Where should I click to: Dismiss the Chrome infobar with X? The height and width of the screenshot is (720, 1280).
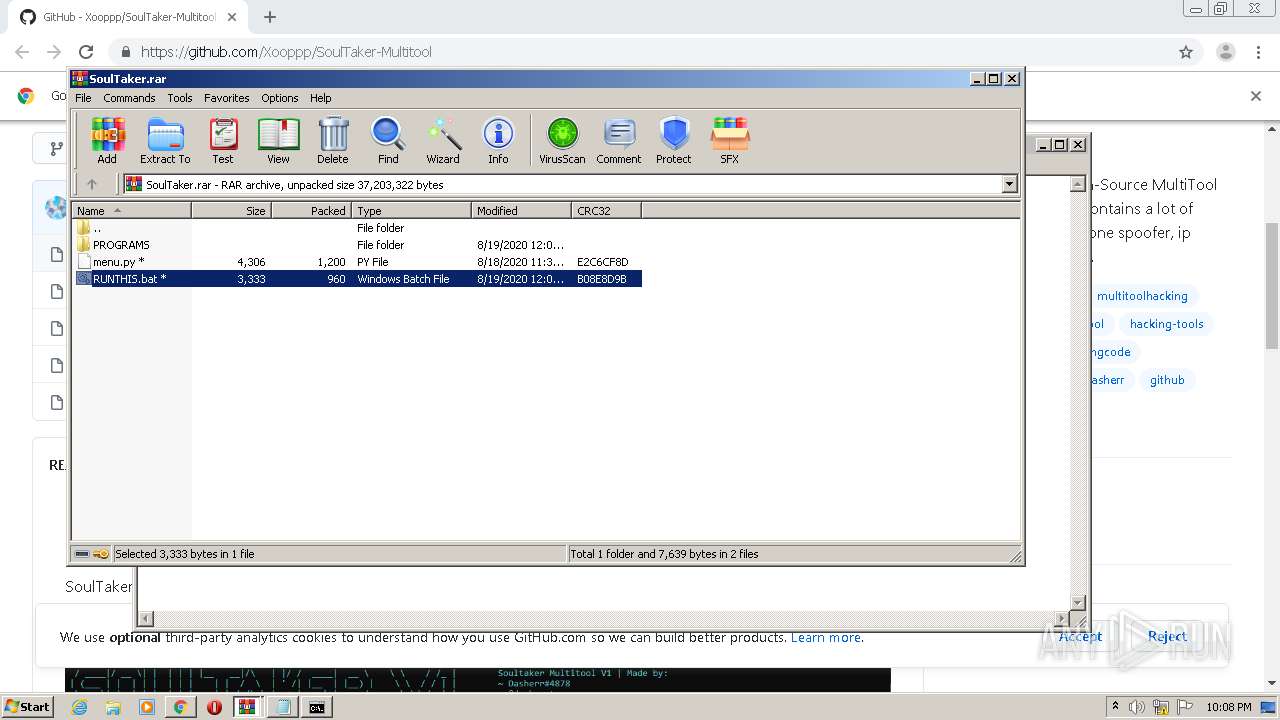(x=1256, y=96)
